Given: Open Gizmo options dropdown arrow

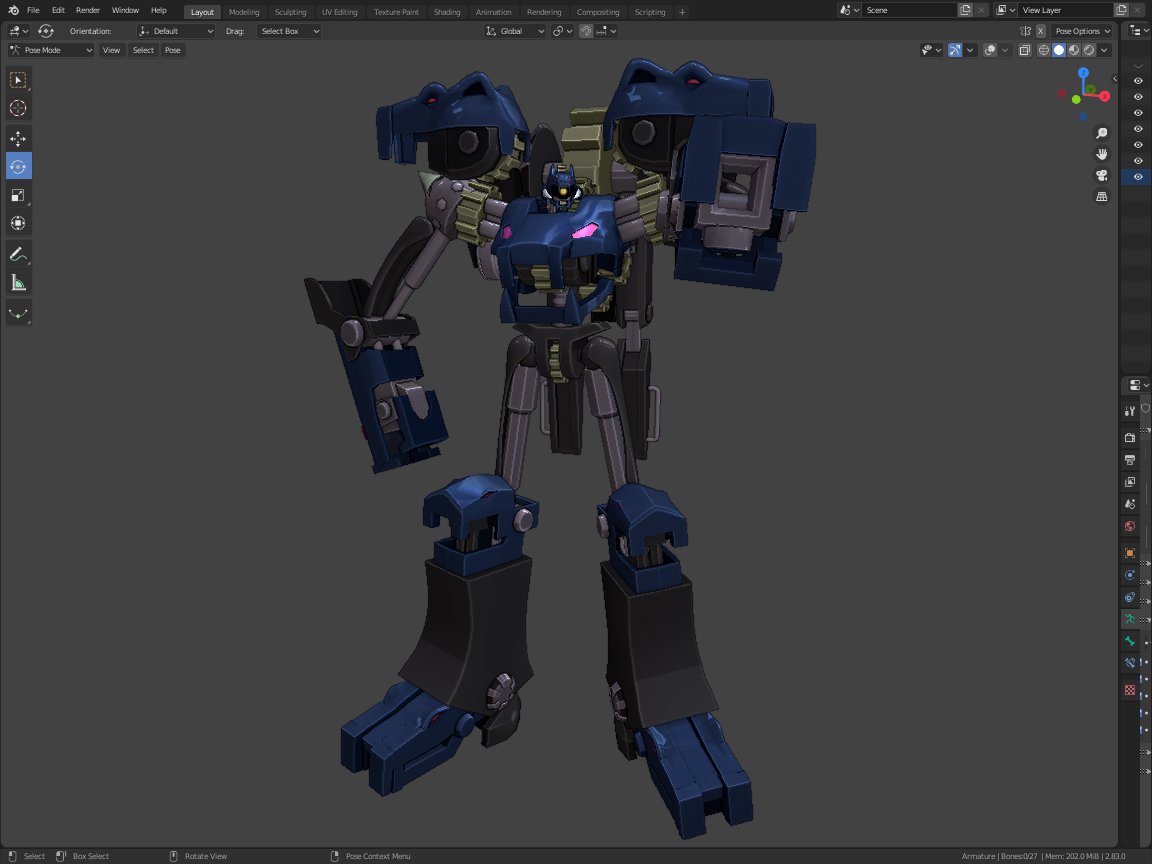Looking at the screenshot, I should [970, 50].
